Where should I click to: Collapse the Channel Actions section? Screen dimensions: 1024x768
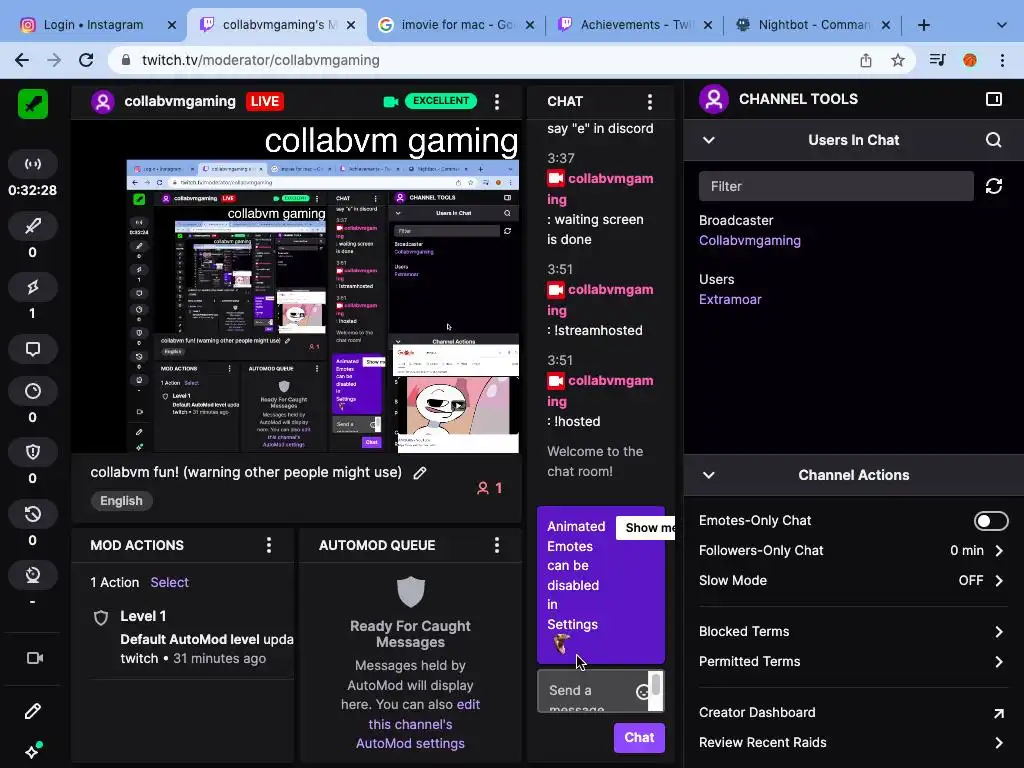tap(709, 475)
